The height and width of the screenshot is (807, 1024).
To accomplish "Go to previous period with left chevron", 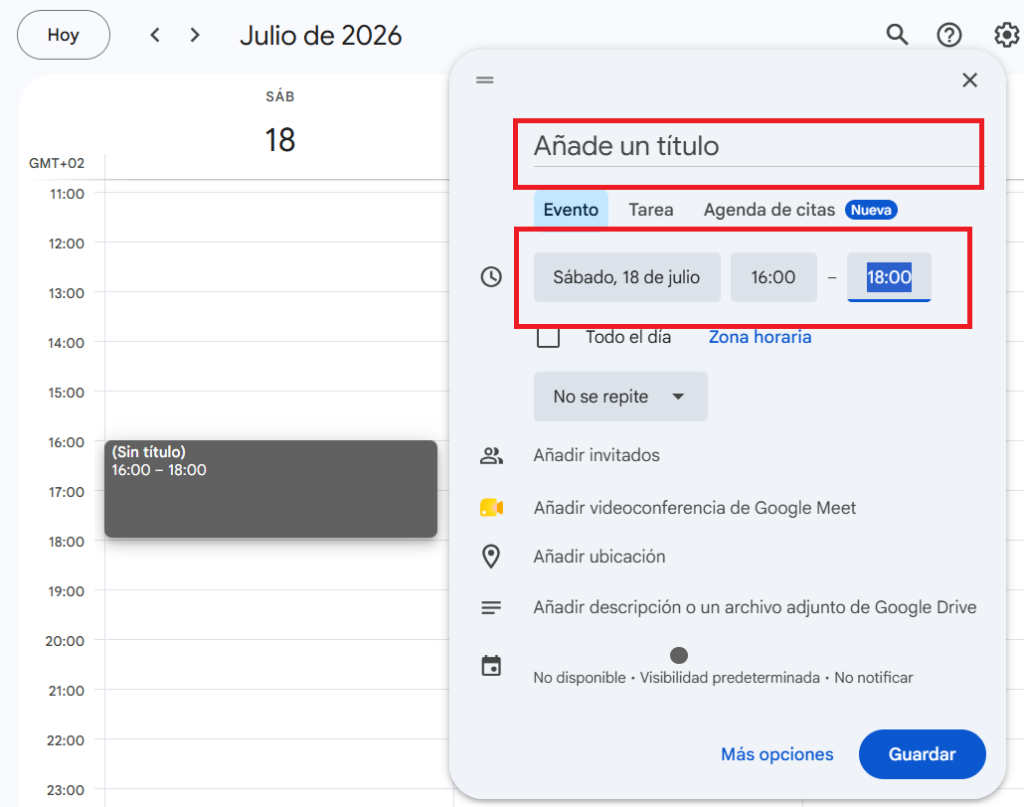I will [x=155, y=35].
